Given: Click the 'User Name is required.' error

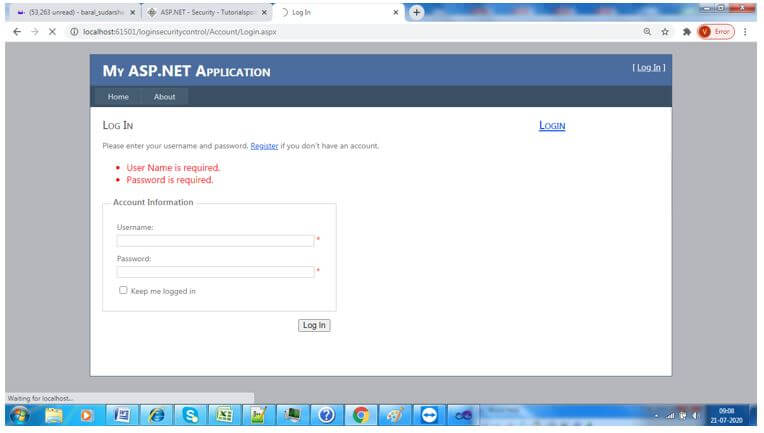Looking at the screenshot, I should coord(173,168).
